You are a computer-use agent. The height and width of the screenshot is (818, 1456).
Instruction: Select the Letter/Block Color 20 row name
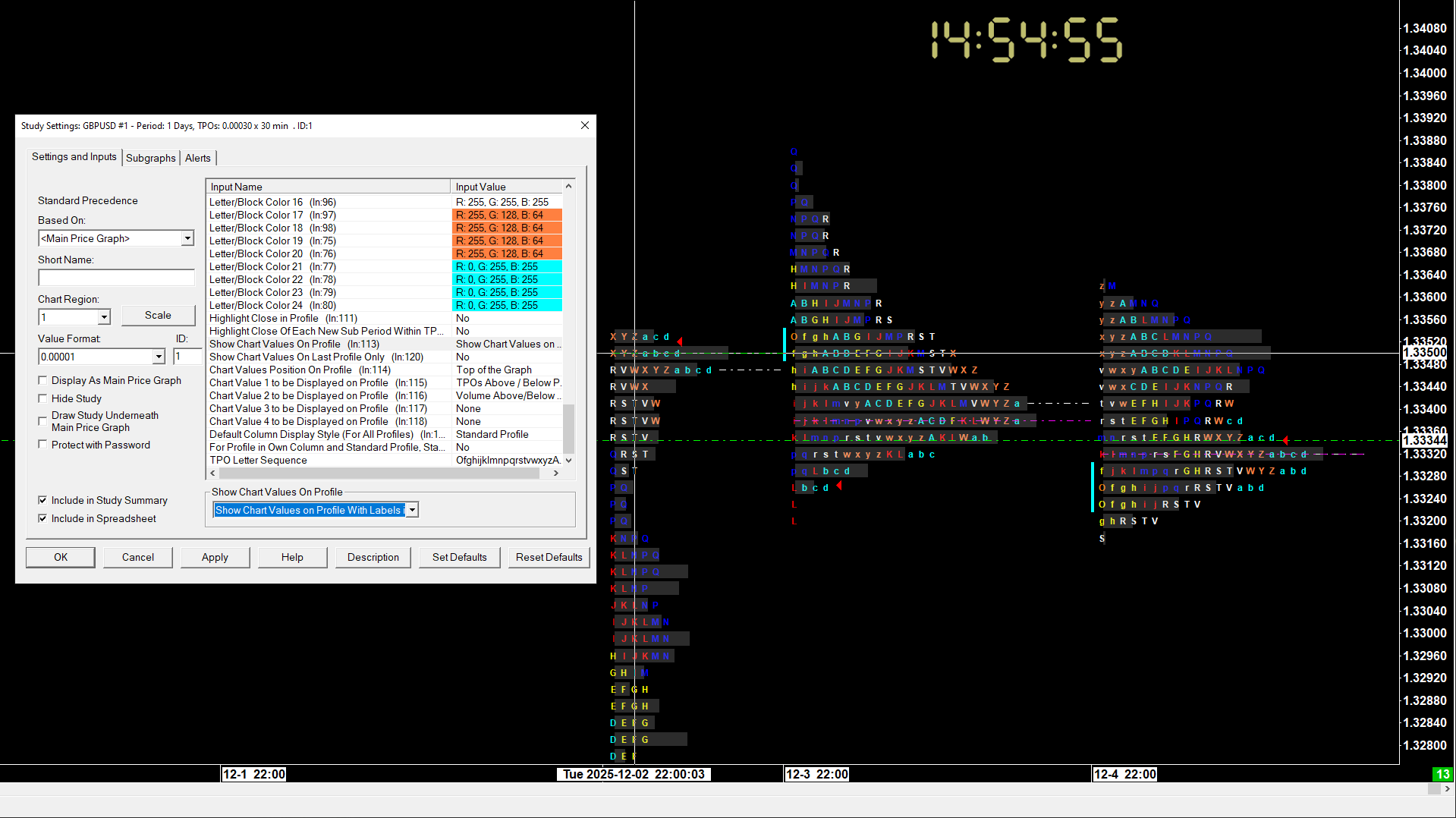[272, 253]
